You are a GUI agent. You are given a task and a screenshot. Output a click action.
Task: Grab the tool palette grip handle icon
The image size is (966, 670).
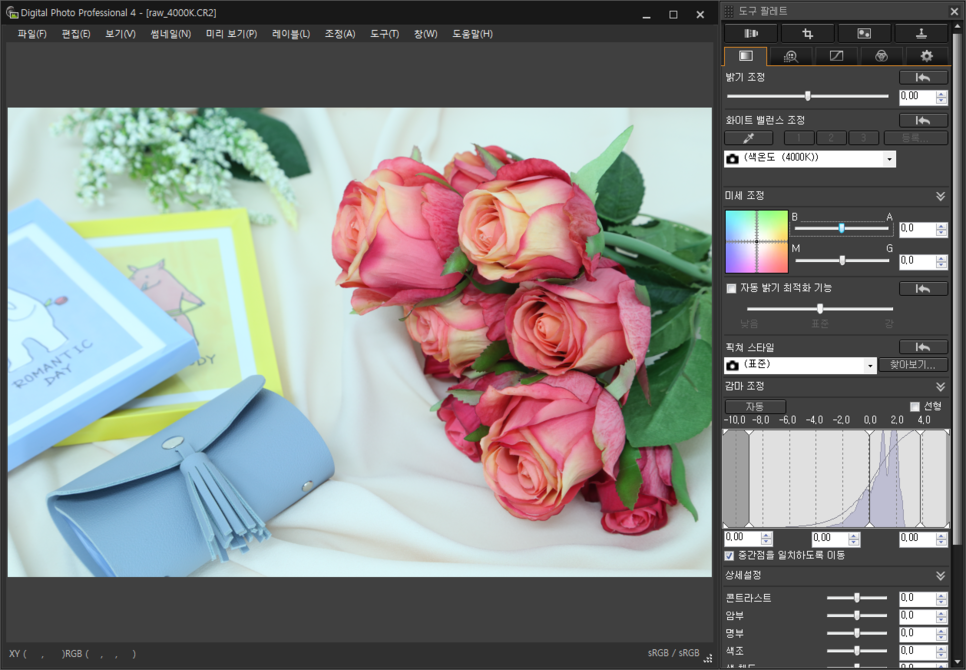click(729, 11)
